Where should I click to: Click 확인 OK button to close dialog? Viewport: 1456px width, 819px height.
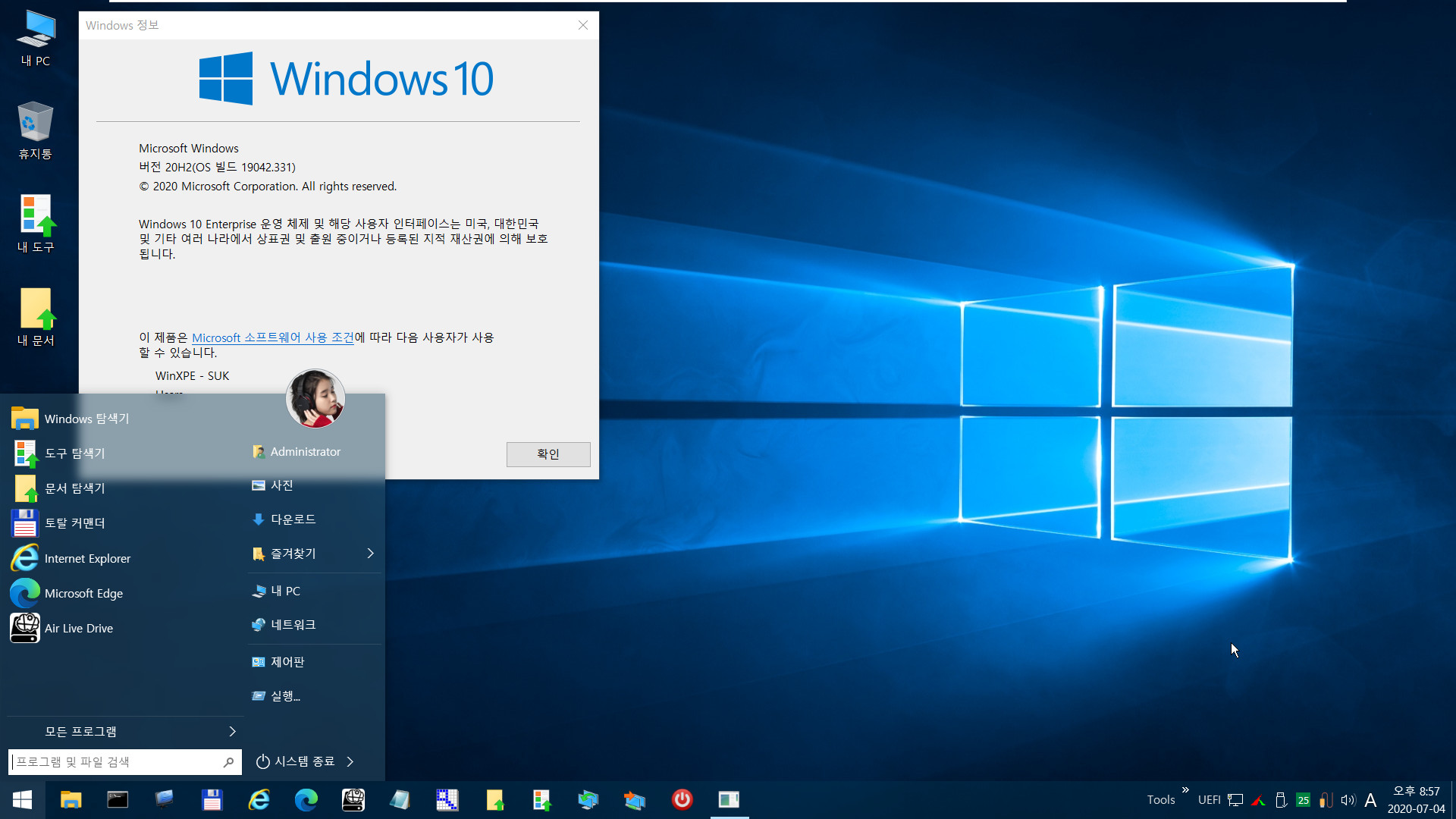pyautogui.click(x=546, y=454)
